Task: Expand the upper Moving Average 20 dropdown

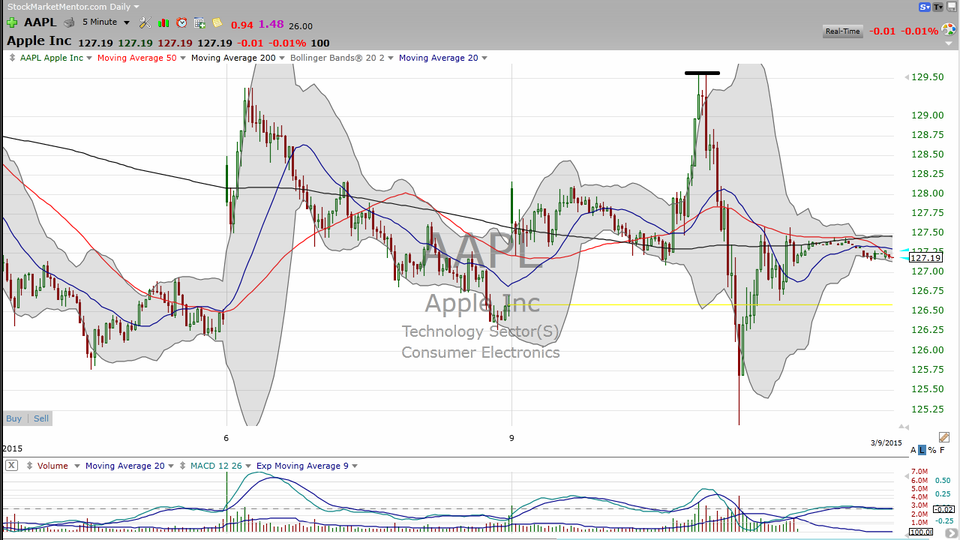Action: (484, 58)
